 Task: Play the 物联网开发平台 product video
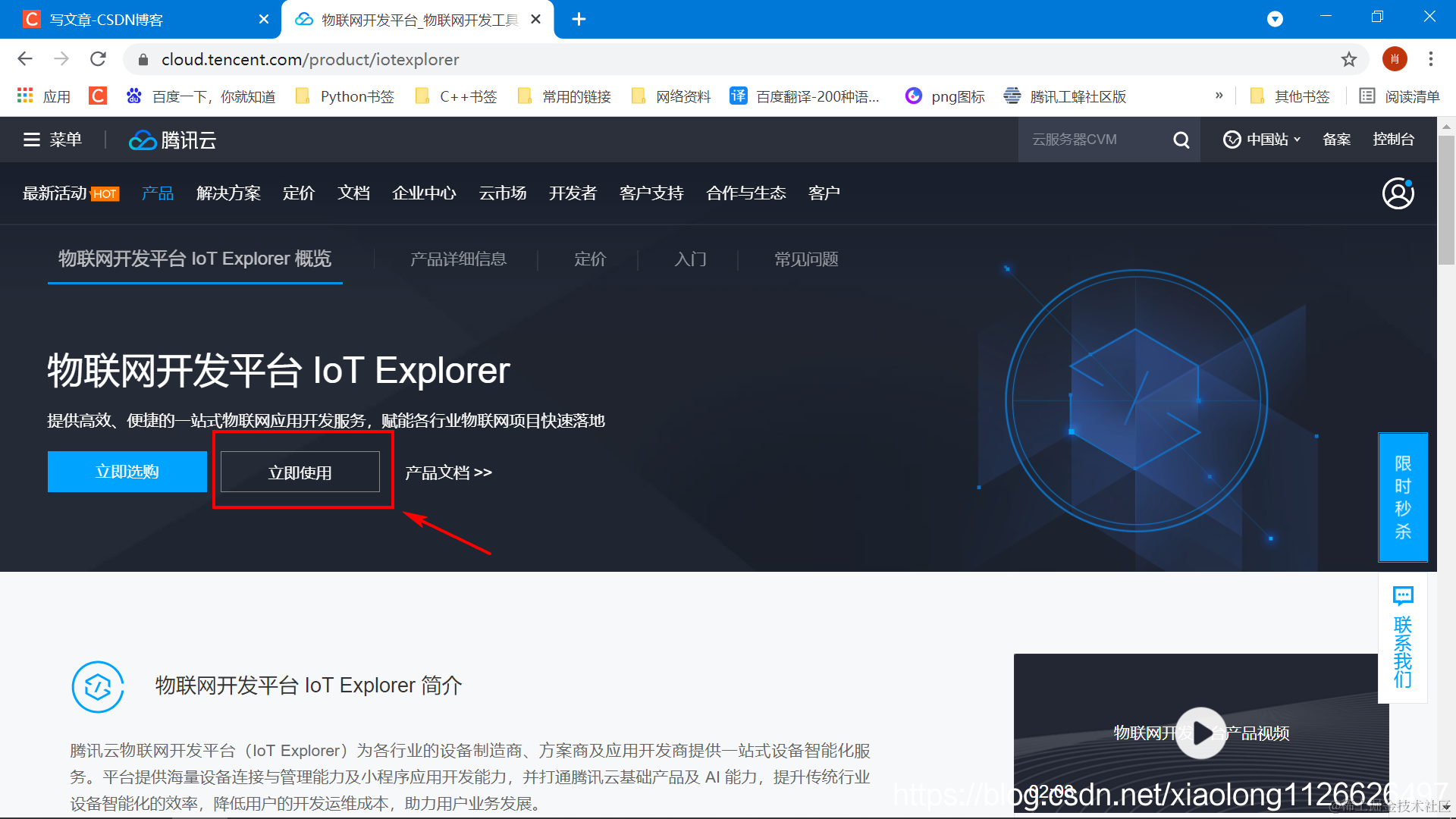(x=1201, y=733)
